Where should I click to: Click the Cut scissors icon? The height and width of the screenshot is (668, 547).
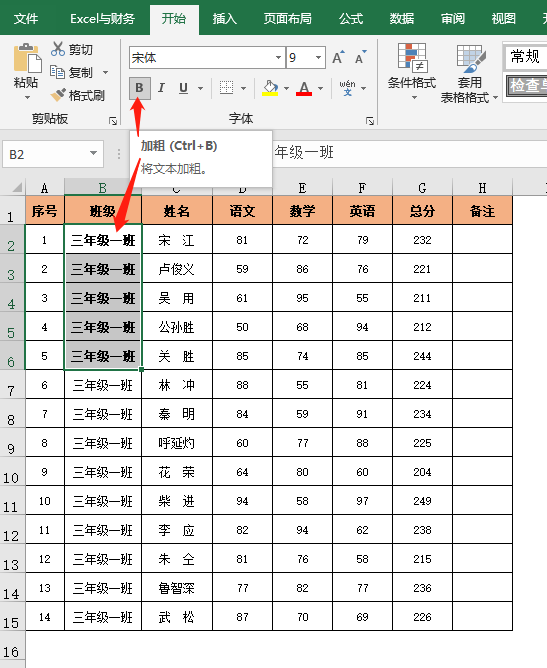tap(58, 49)
